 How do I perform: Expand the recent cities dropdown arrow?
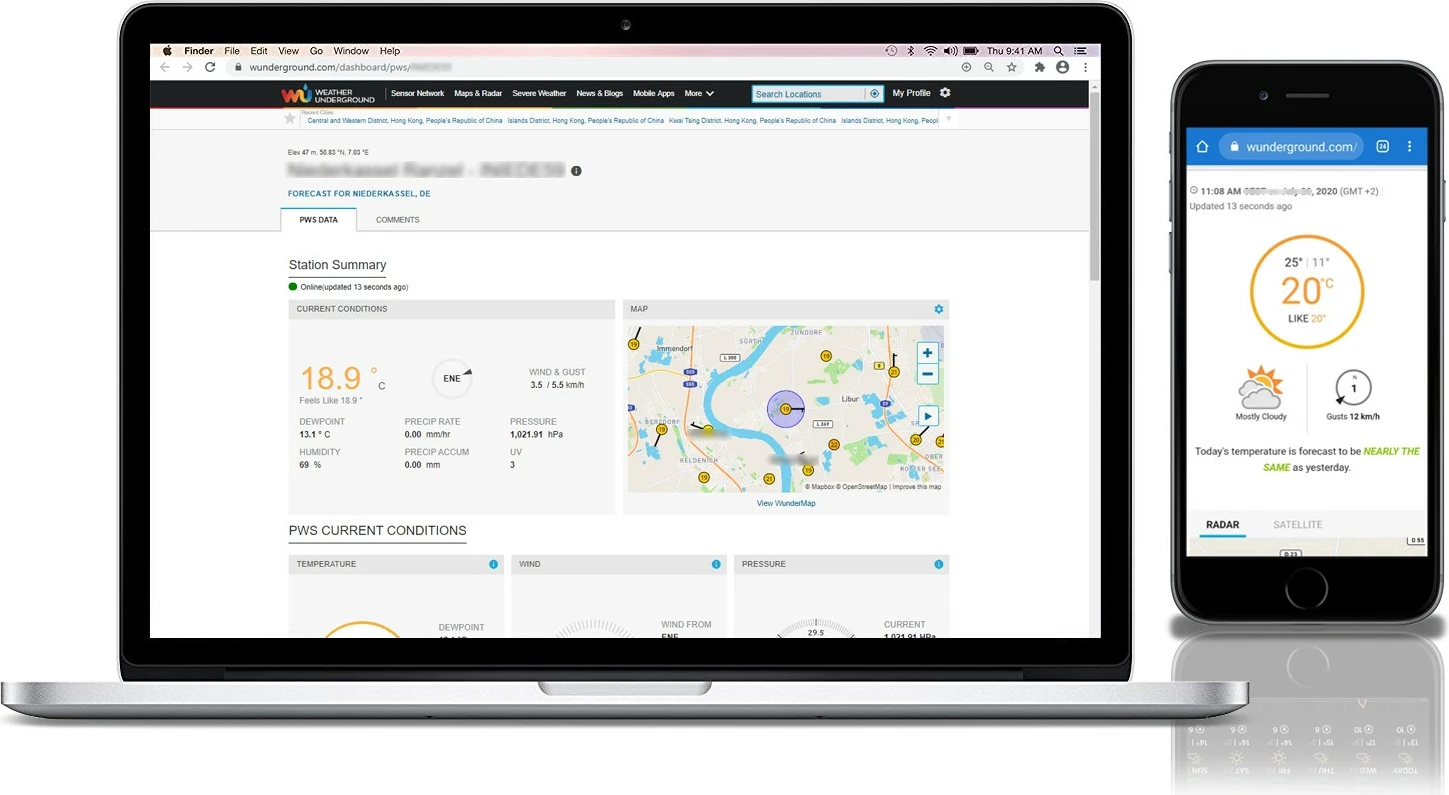(x=948, y=119)
